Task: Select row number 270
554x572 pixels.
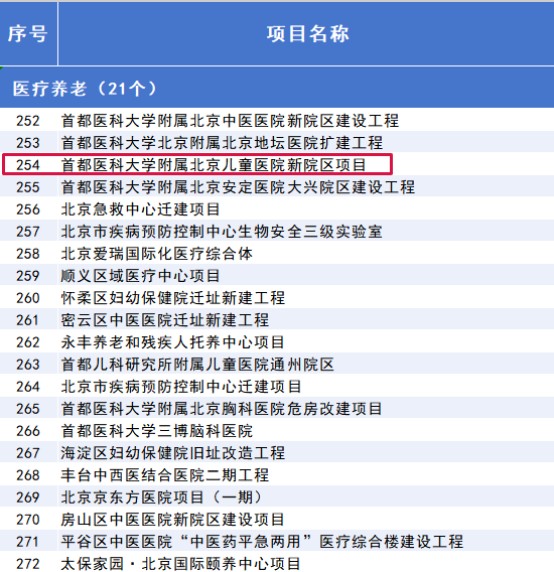Action: point(28,520)
